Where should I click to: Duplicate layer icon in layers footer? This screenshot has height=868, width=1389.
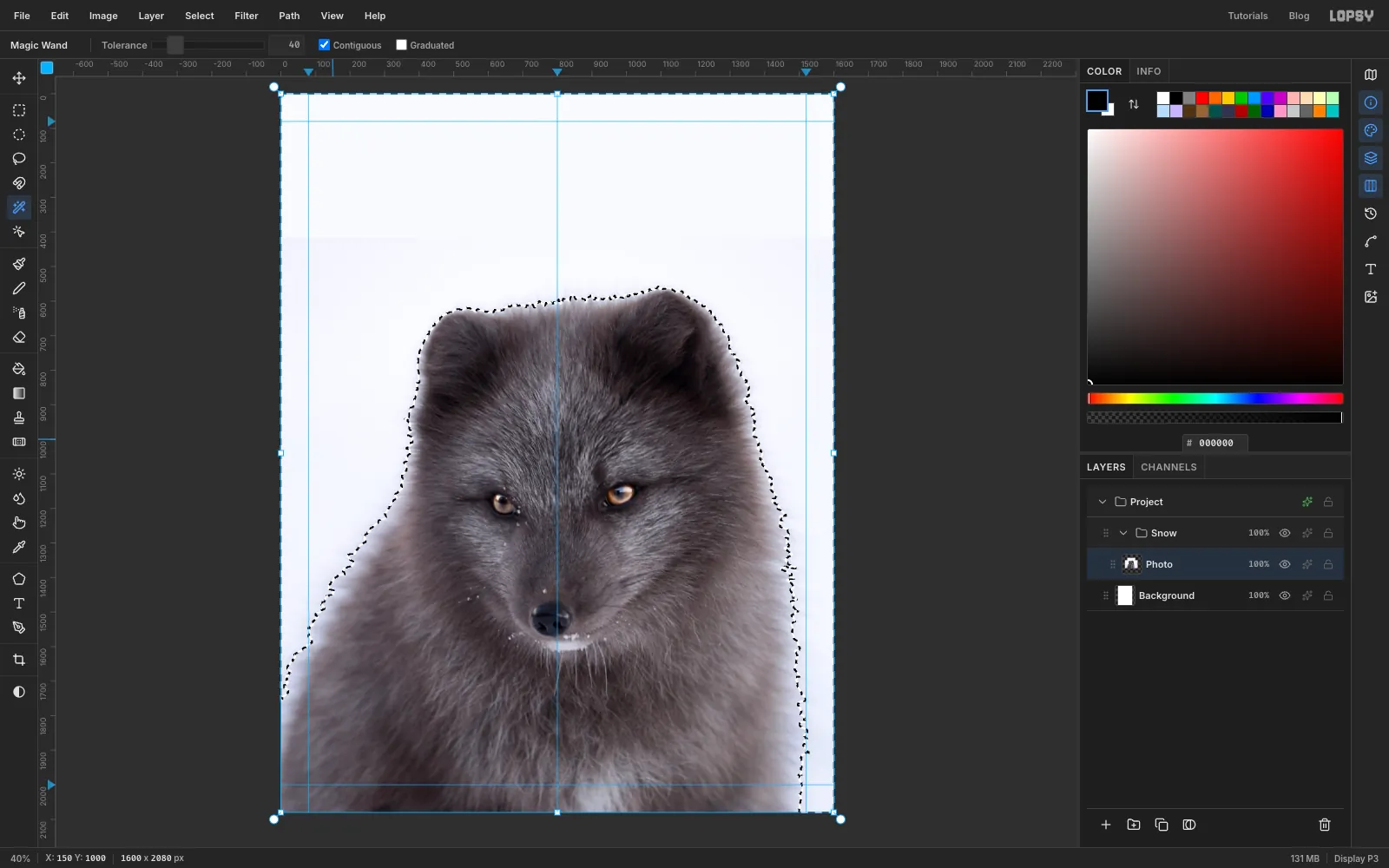point(1162,825)
